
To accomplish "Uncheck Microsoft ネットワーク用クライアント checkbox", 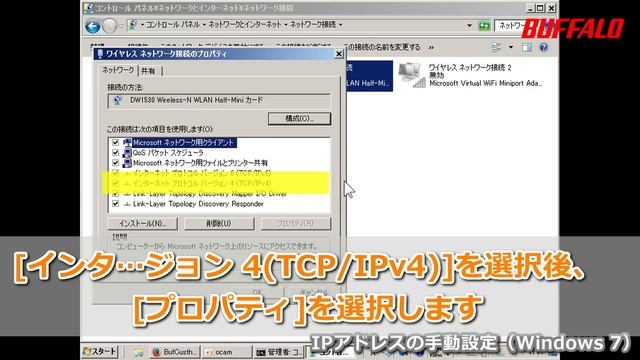I will (x=116, y=142).
